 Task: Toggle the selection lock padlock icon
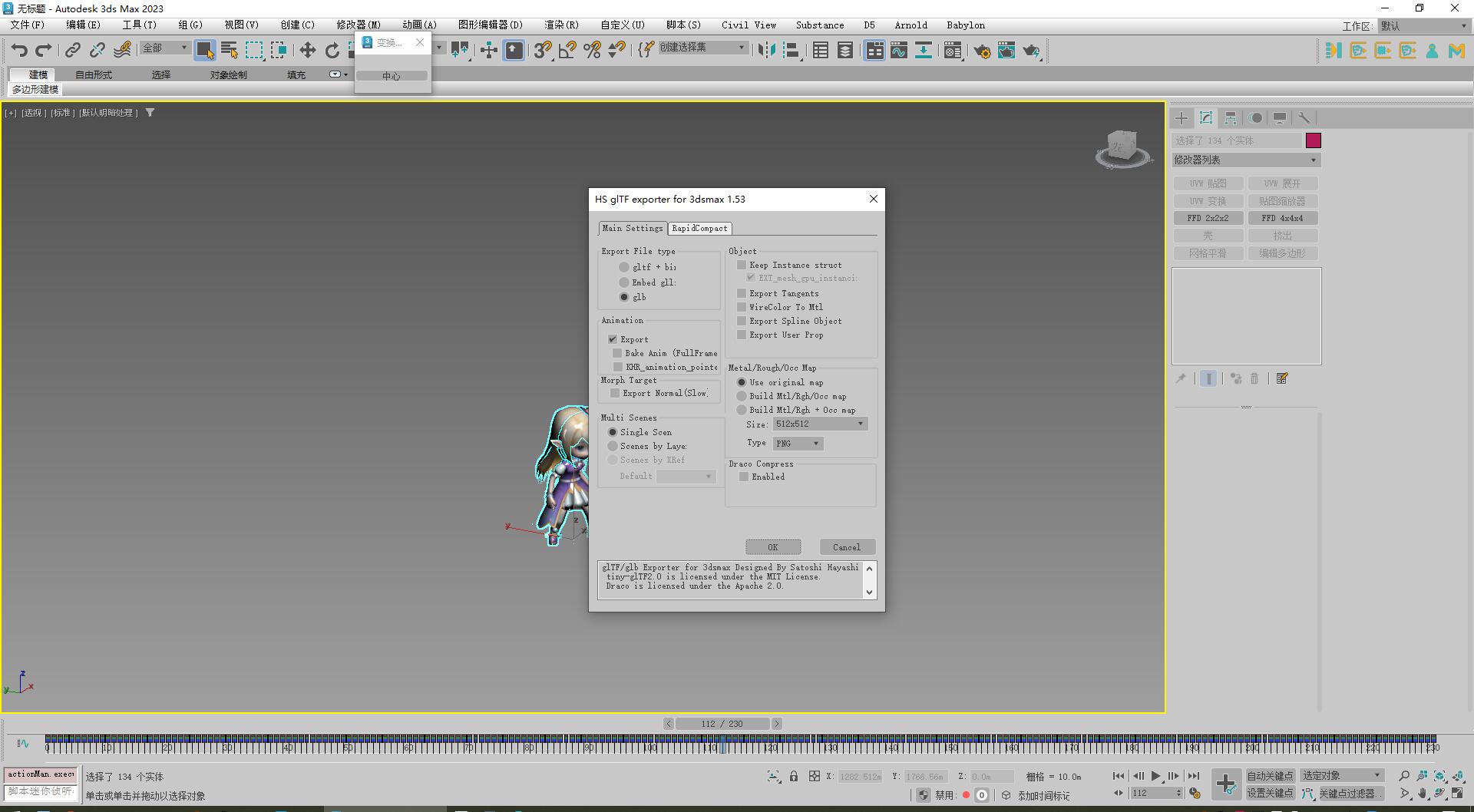point(794,776)
